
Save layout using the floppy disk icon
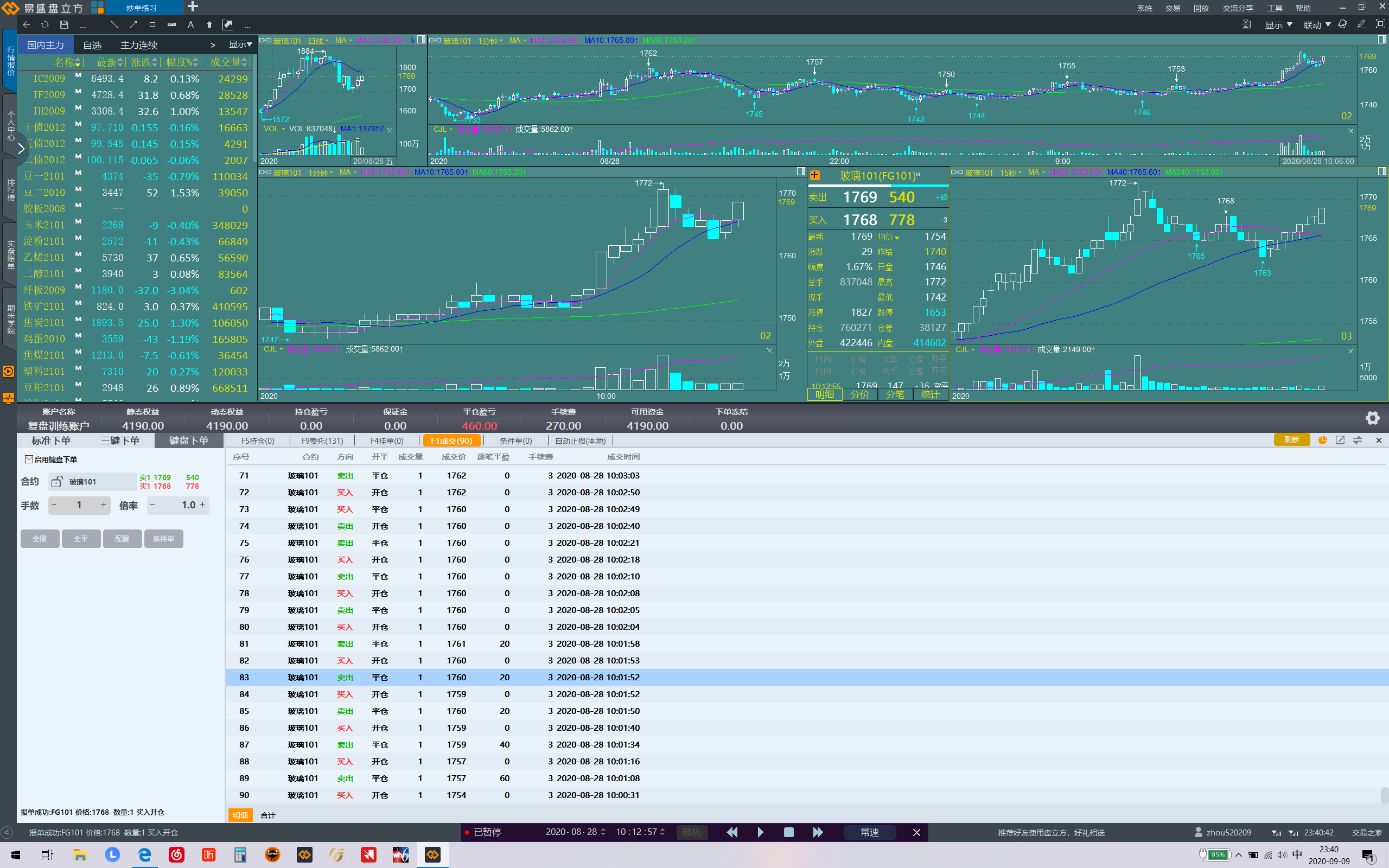pos(64,25)
